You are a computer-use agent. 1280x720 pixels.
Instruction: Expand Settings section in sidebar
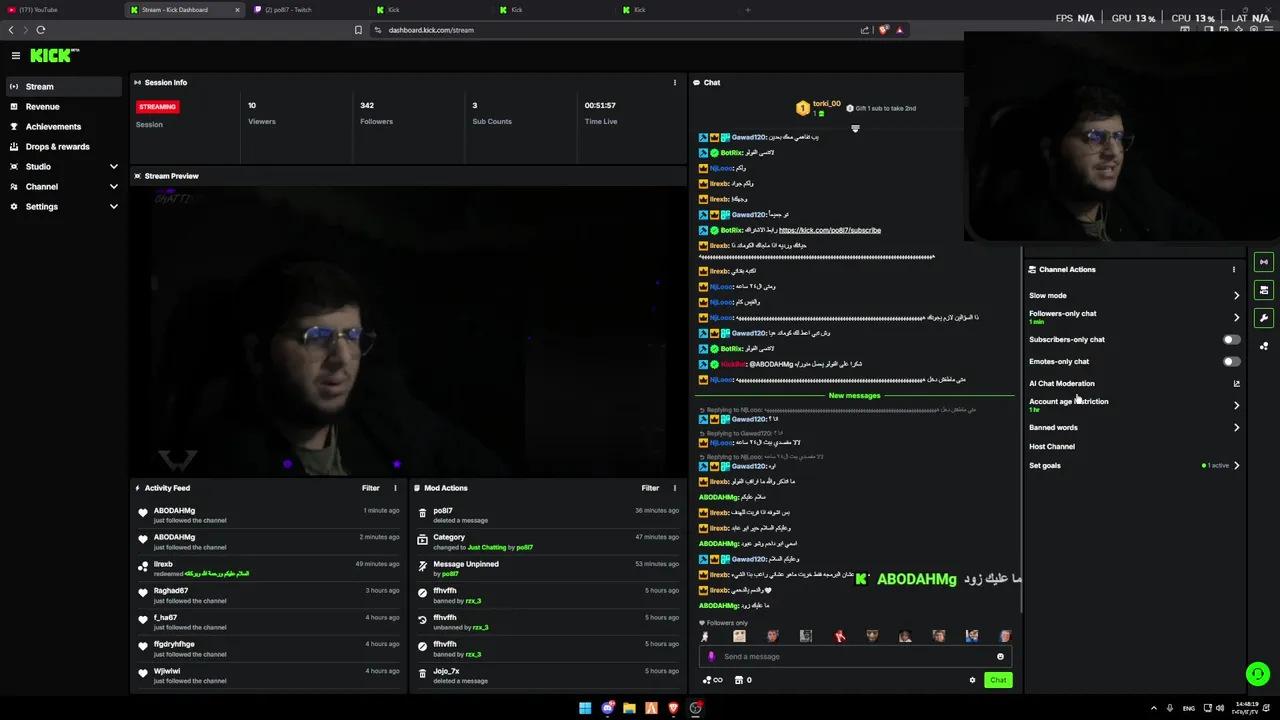(x=113, y=207)
